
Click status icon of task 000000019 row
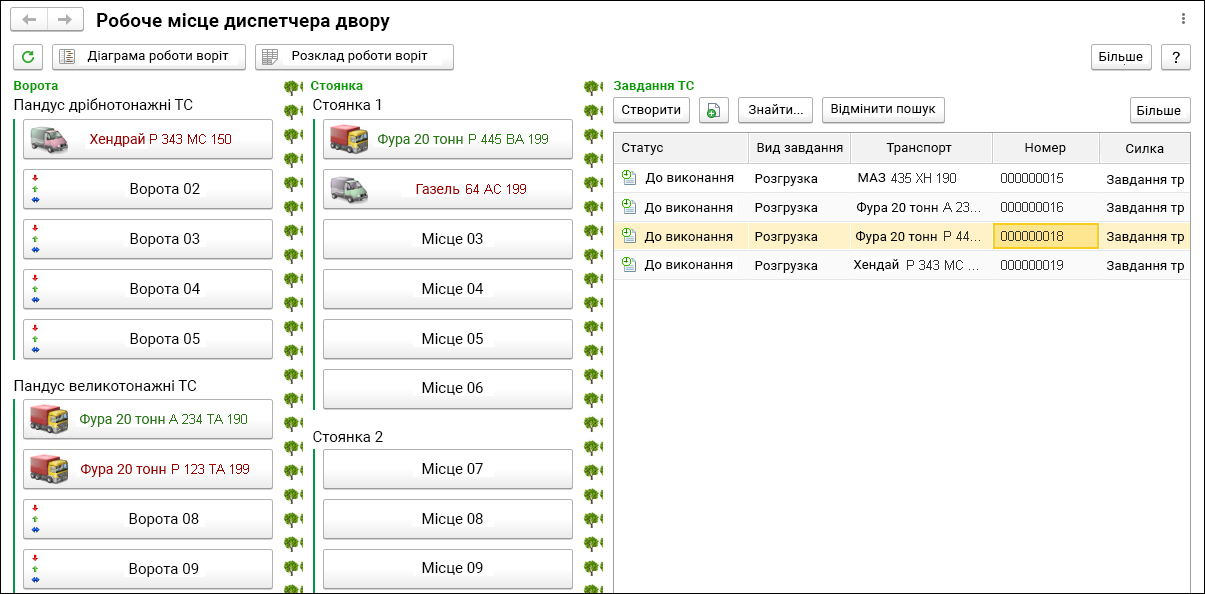coord(628,265)
